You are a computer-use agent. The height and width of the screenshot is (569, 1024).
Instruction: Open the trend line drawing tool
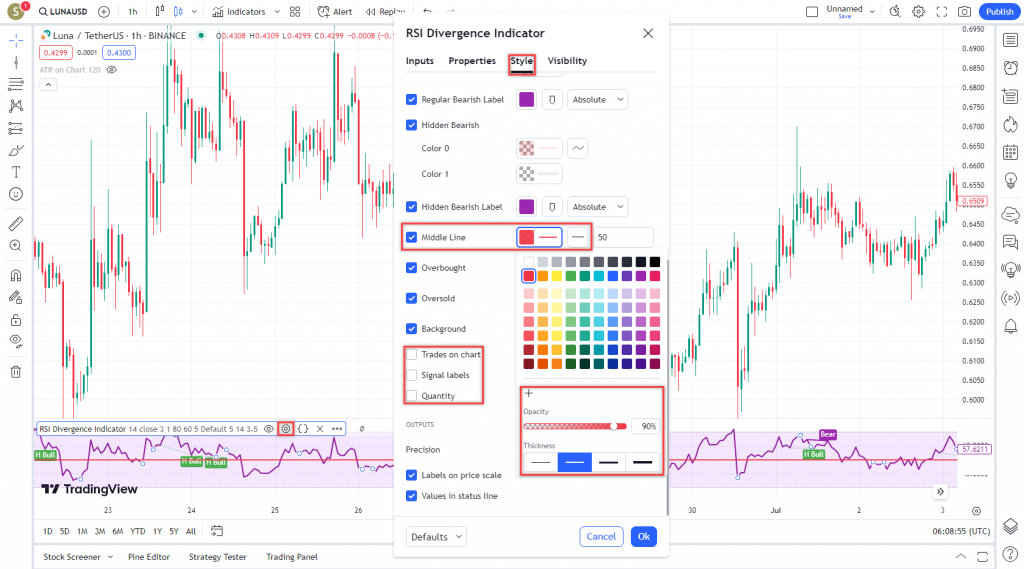16,62
